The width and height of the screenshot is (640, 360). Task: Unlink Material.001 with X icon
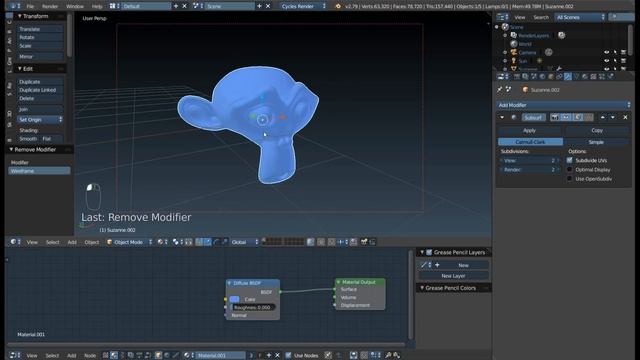(x=278, y=355)
